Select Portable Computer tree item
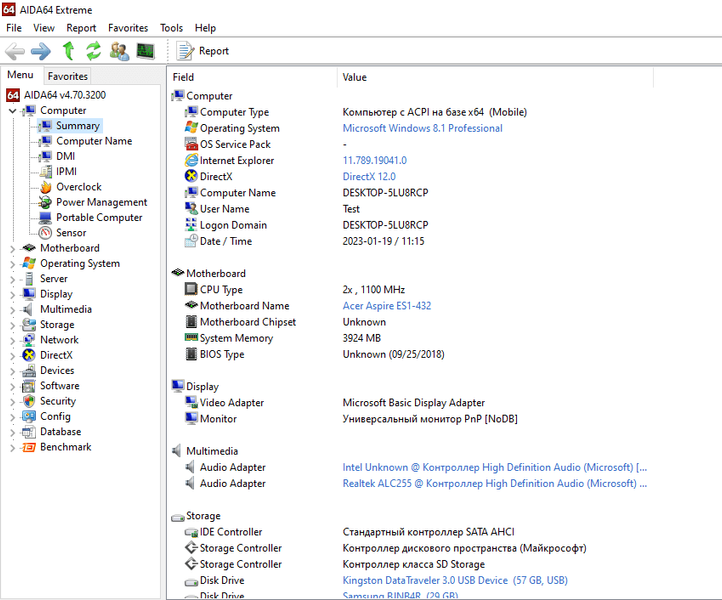Screen dimensions: 722x600 (x=99, y=217)
